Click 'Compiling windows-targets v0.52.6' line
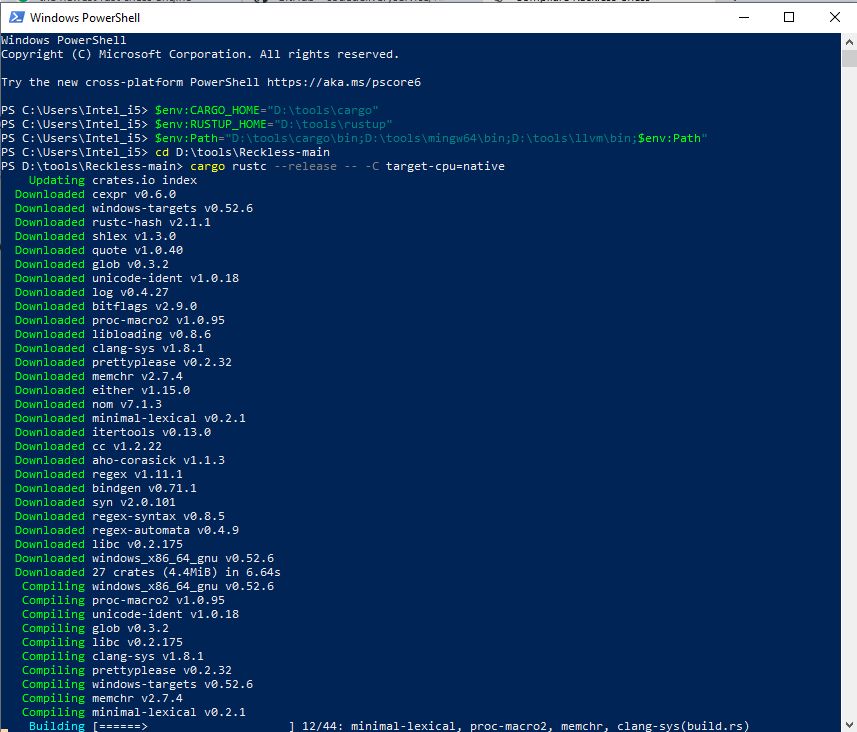Screen dimensions: 857x732 click(x=138, y=684)
